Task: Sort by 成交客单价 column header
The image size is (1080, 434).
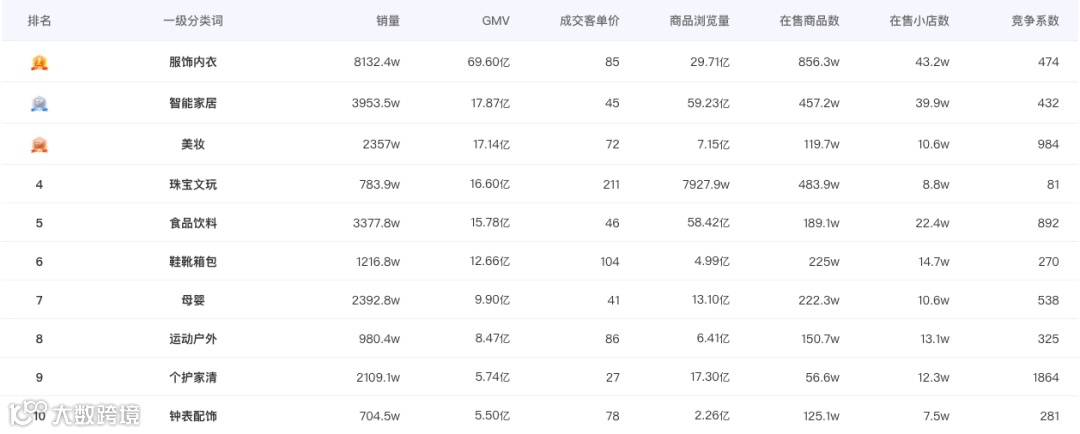Action: click(x=590, y=21)
